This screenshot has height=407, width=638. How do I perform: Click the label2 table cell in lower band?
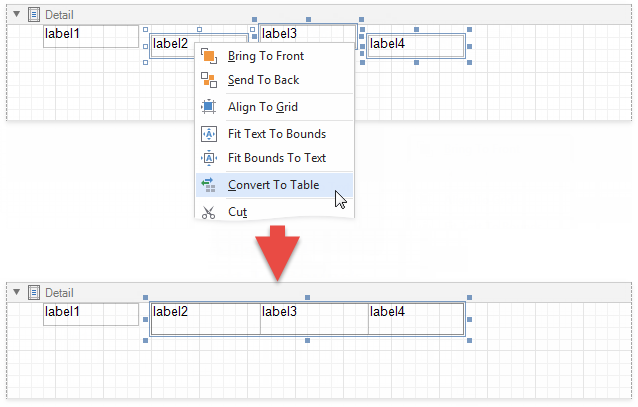click(205, 319)
